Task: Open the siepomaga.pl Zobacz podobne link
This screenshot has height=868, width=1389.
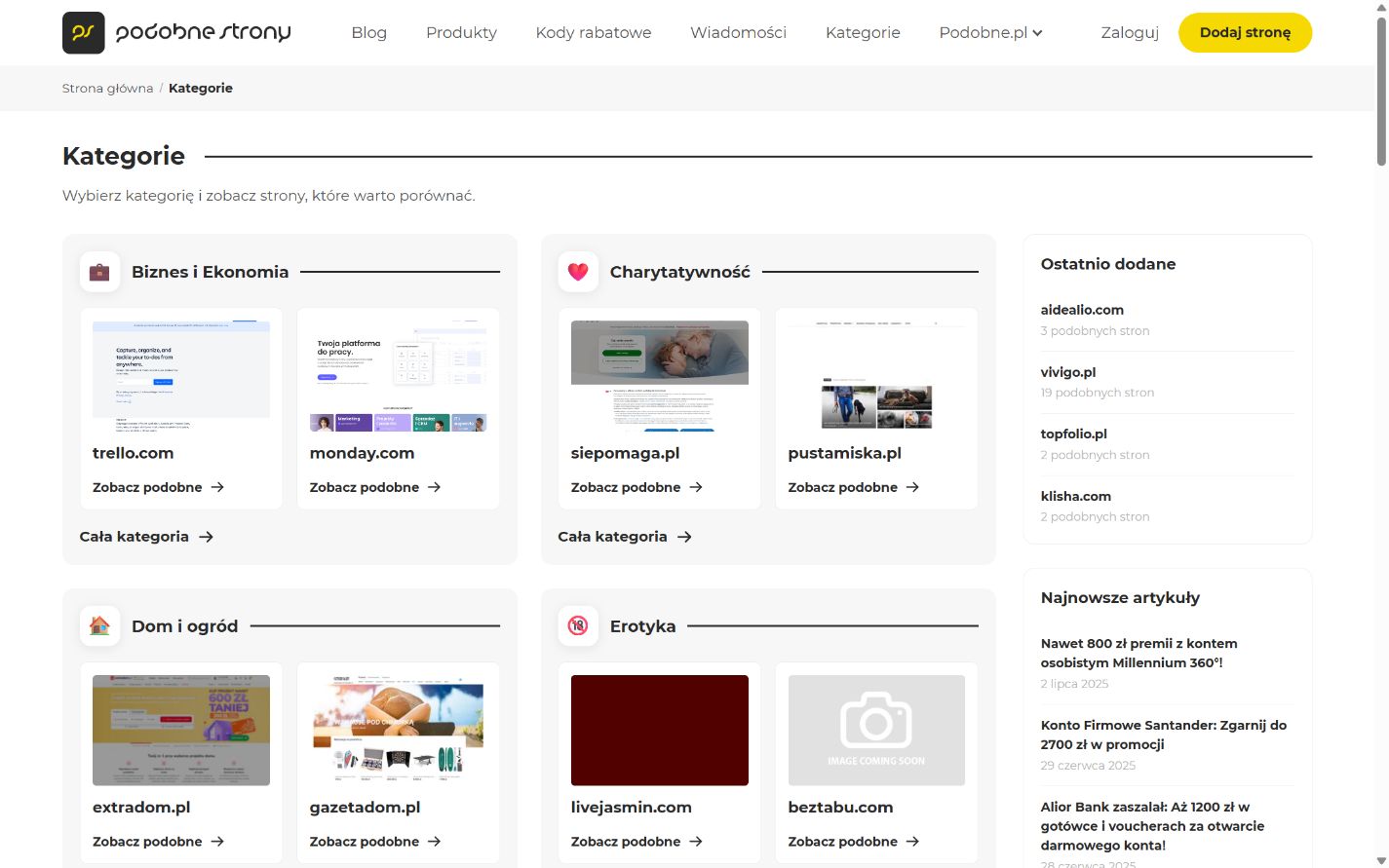Action: [637, 487]
